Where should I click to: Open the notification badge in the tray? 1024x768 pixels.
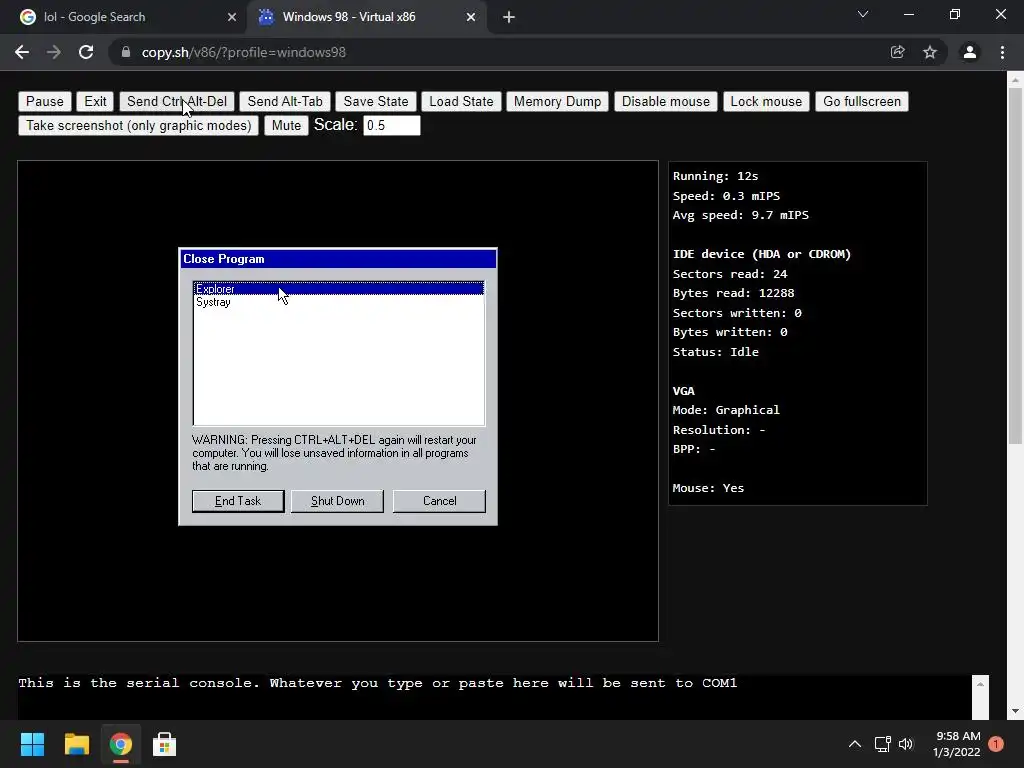click(x=996, y=744)
